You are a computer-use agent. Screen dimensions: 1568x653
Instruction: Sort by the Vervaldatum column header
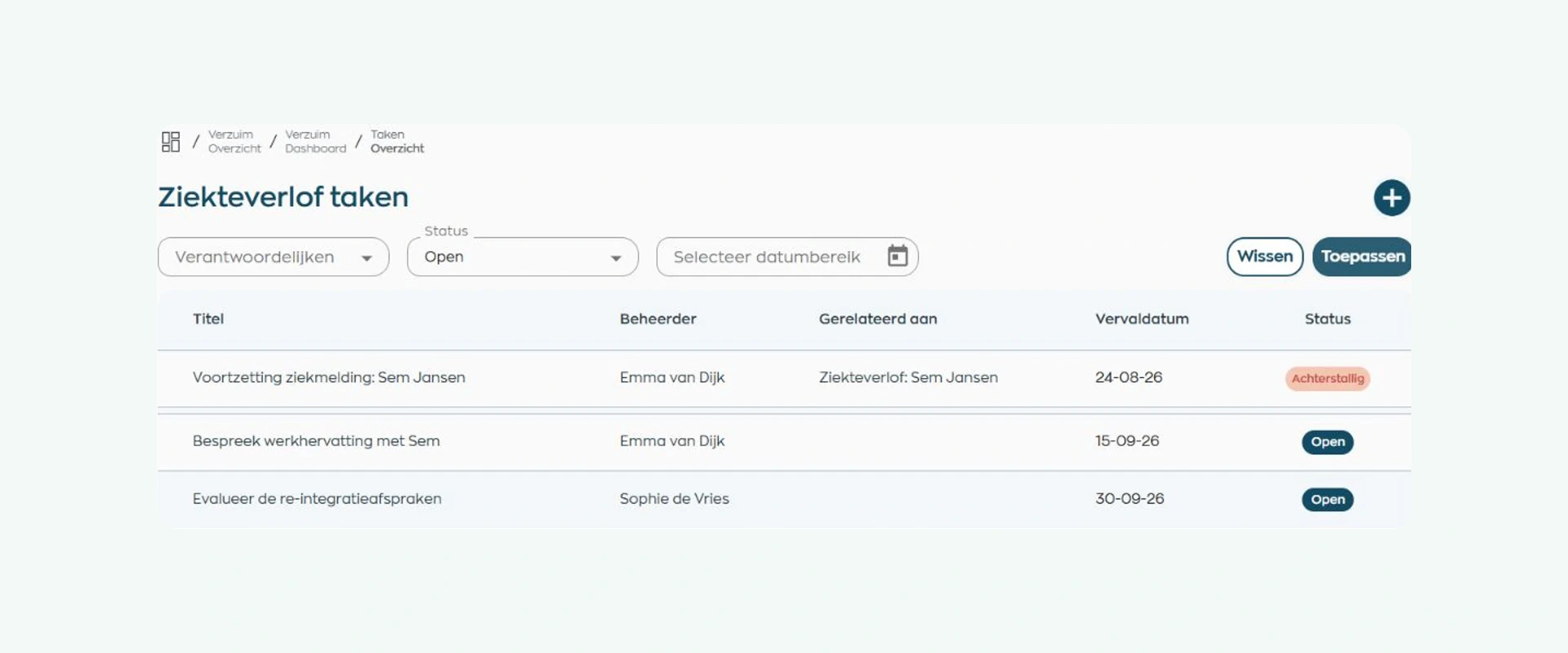click(1142, 319)
